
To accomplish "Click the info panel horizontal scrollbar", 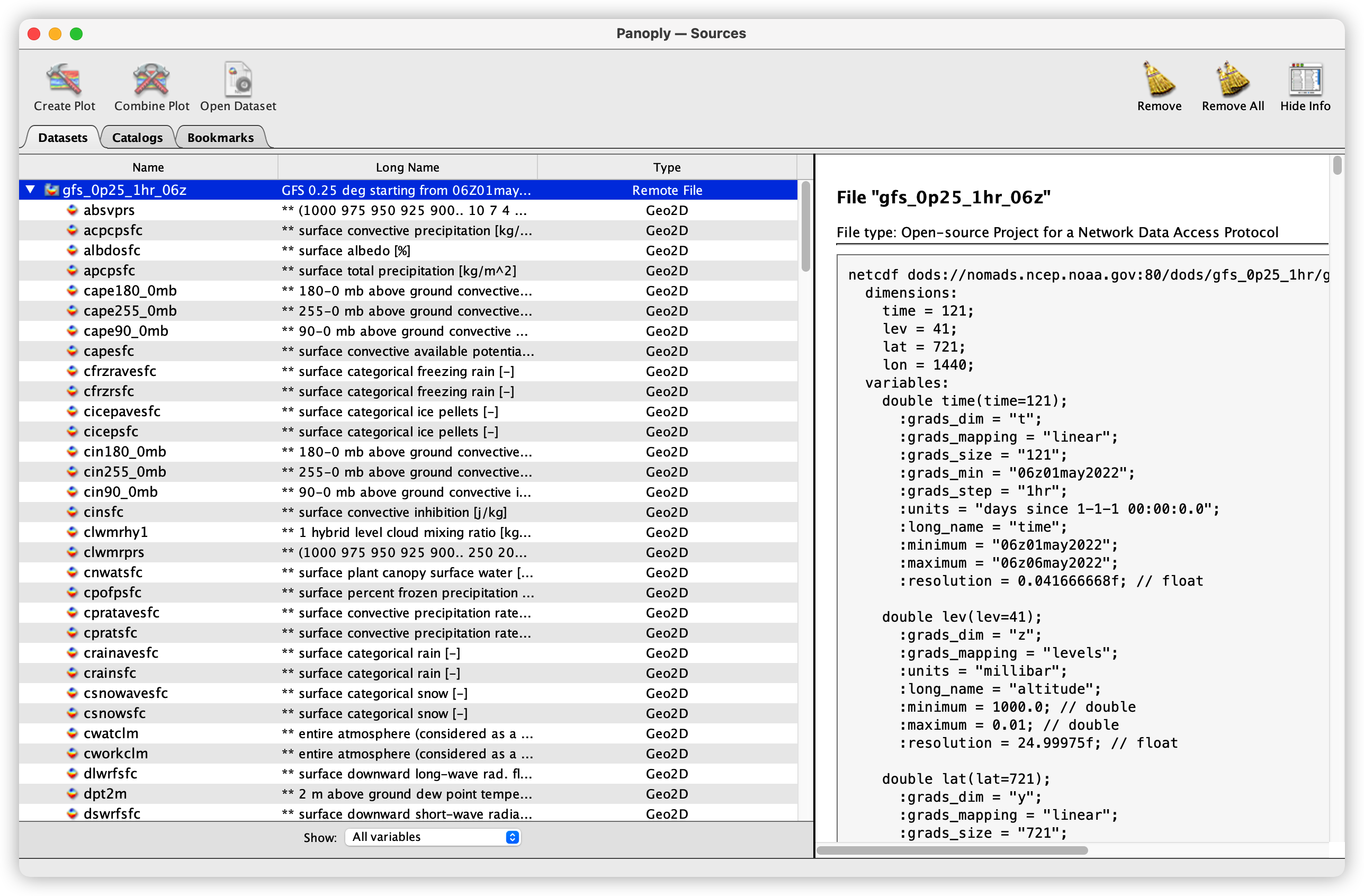I will [952, 850].
